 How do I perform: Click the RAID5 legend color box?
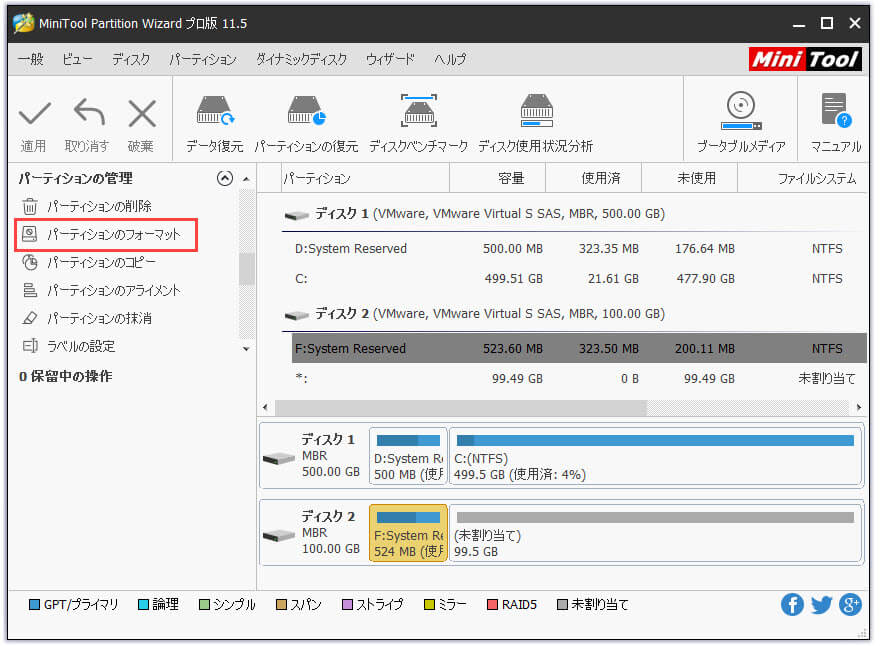pos(492,605)
